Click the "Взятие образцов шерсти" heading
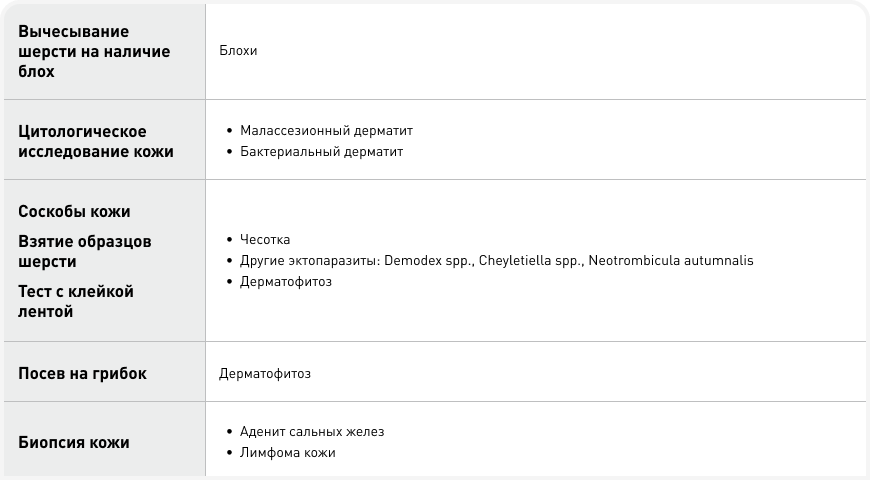This screenshot has height=480, width=870. (x=85, y=252)
